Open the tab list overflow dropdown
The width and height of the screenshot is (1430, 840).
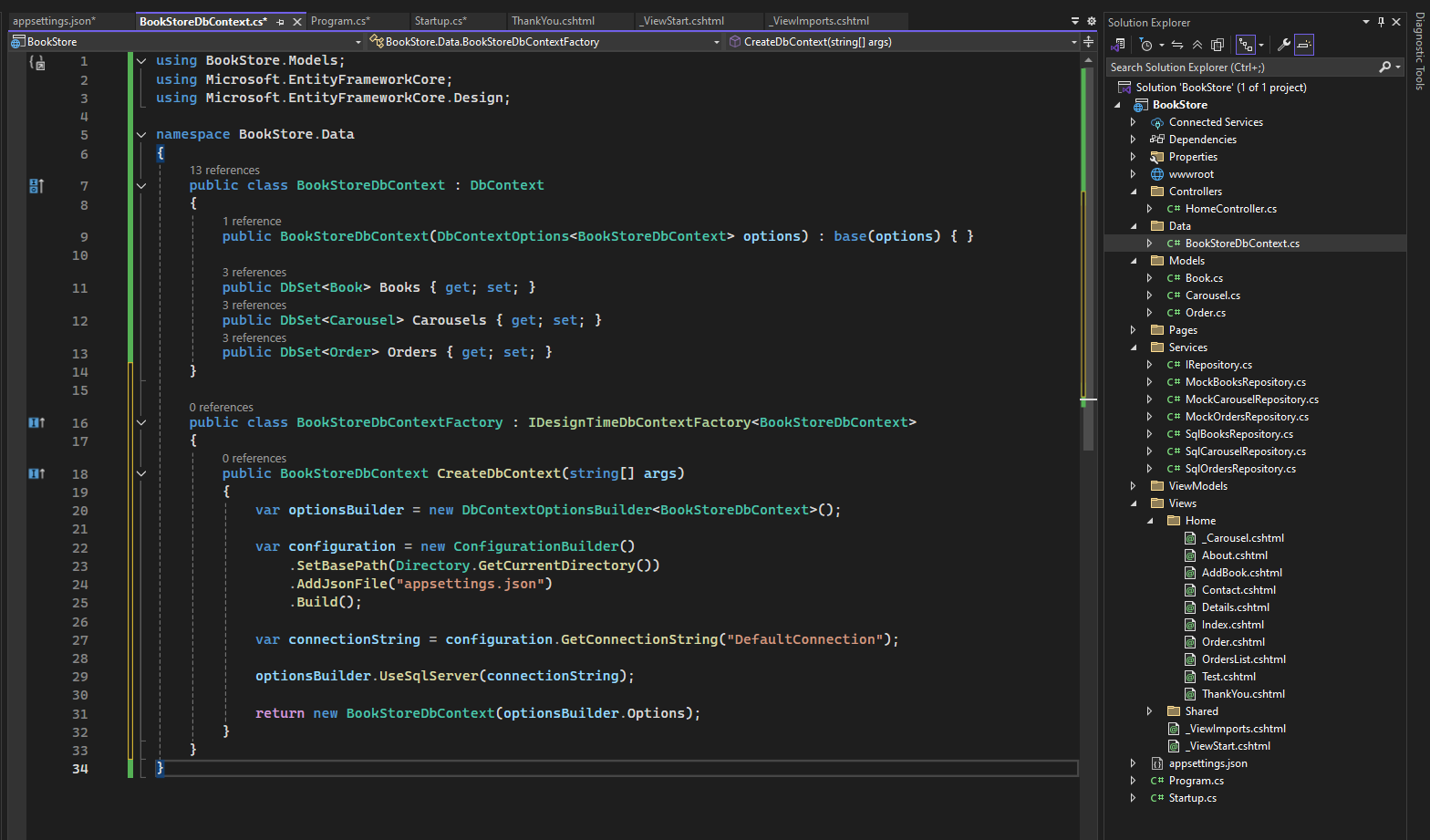tap(1075, 21)
